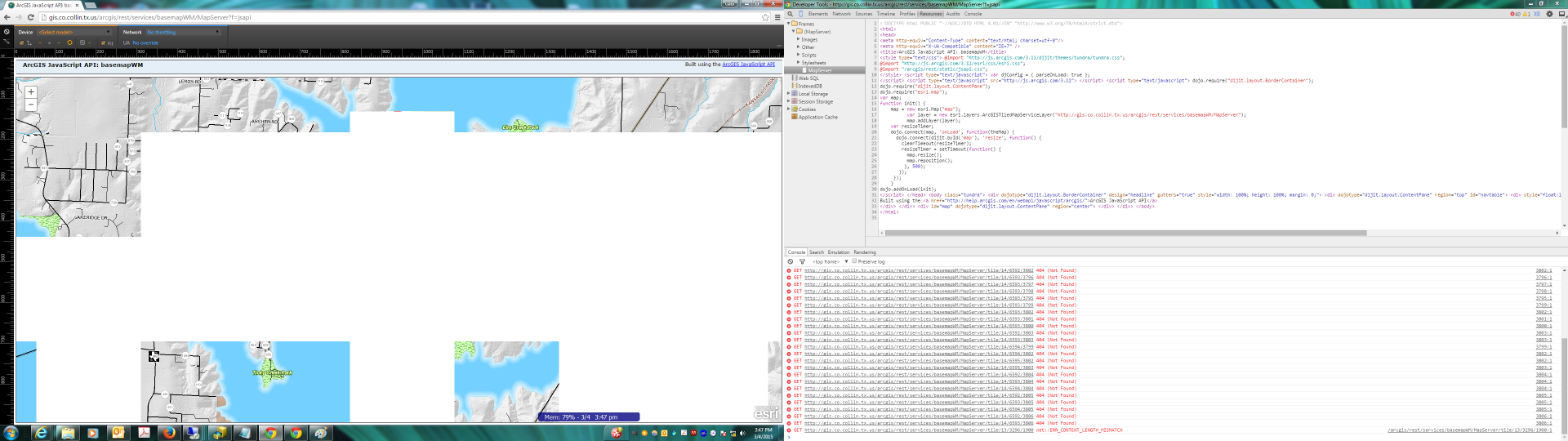1568x441 pixels.
Task: Expand the Cookies node
Action: click(x=789, y=109)
